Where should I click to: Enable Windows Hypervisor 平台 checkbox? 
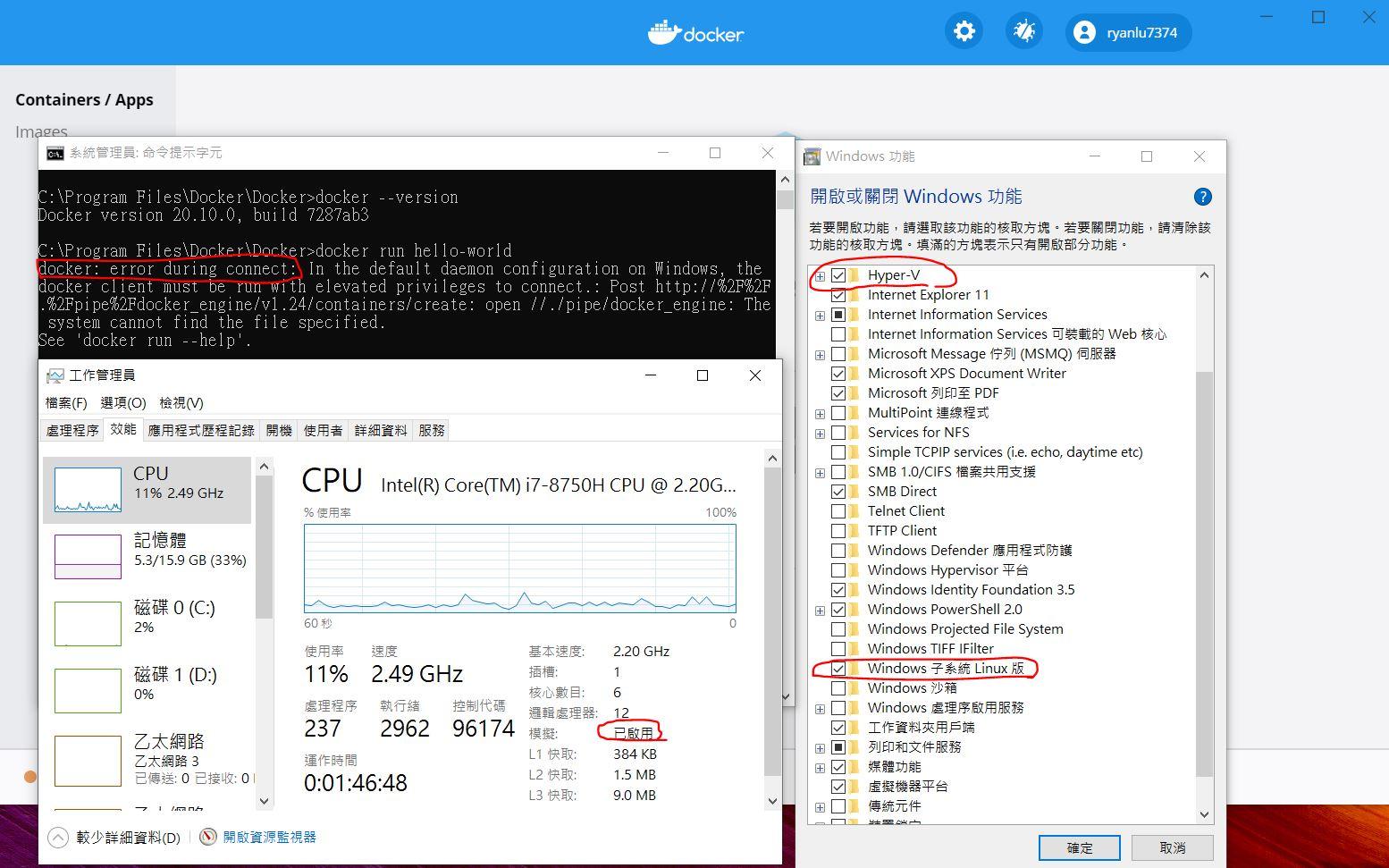838,570
